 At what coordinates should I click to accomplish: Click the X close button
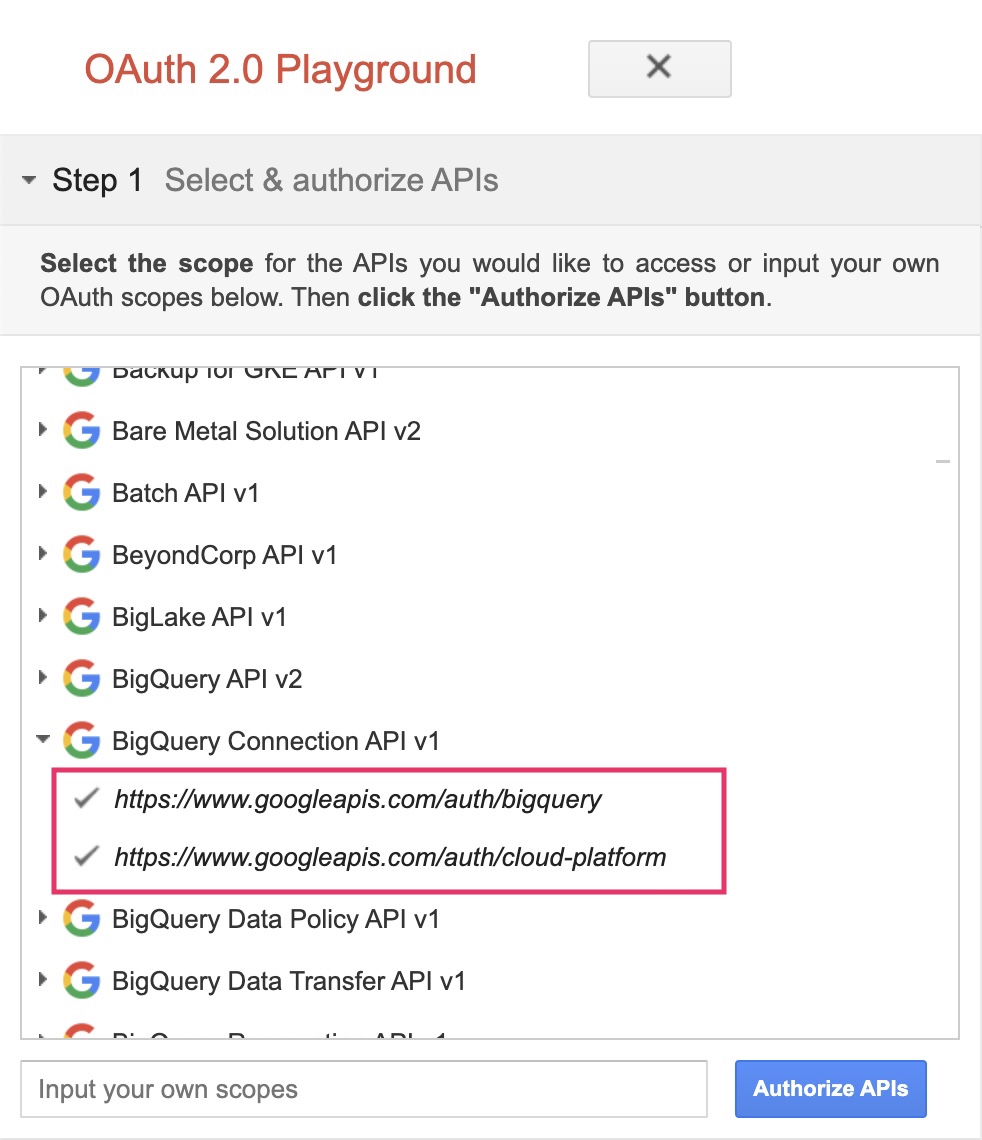point(658,69)
